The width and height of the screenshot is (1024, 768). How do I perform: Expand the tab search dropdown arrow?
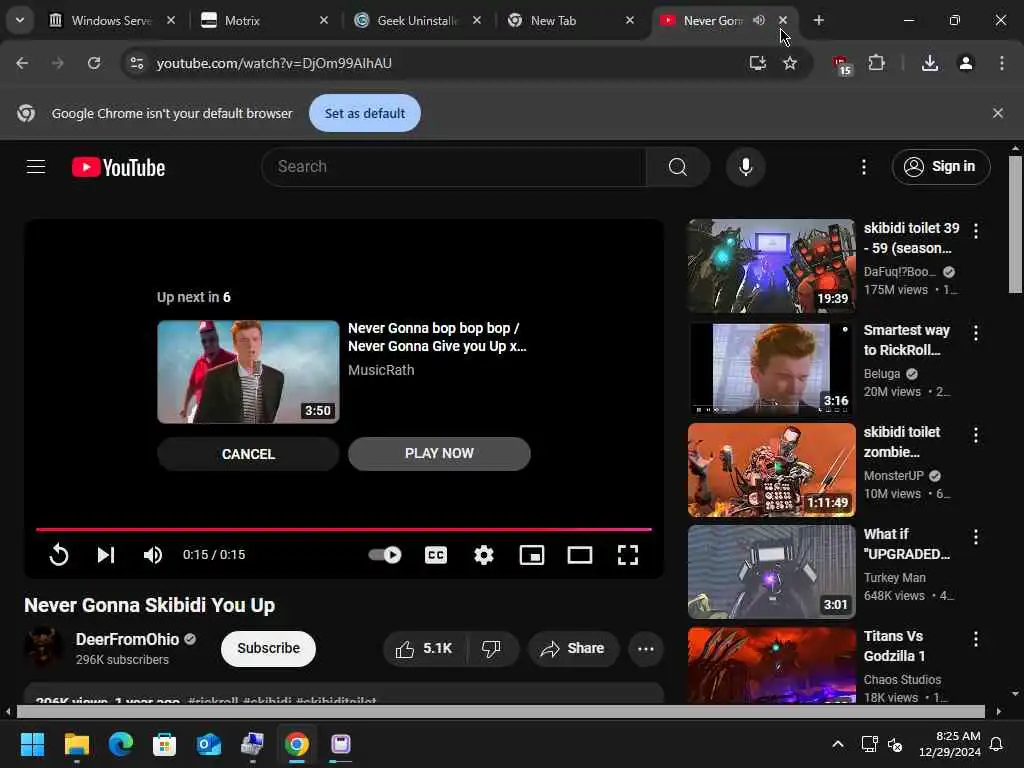click(x=20, y=20)
